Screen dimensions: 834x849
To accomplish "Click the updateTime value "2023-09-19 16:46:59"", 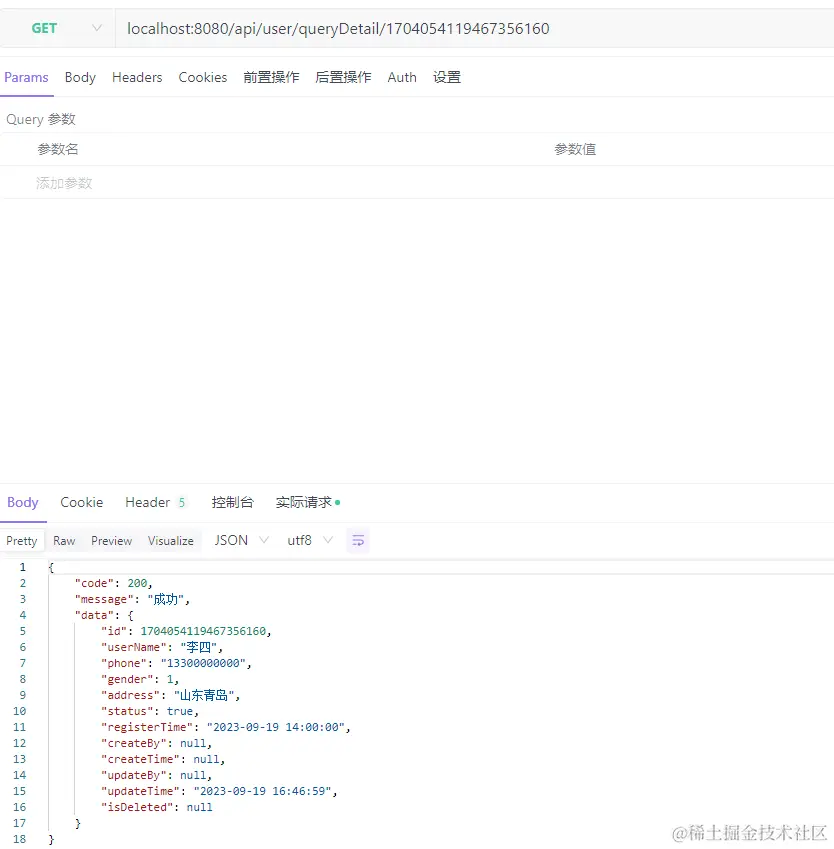I will point(263,791).
